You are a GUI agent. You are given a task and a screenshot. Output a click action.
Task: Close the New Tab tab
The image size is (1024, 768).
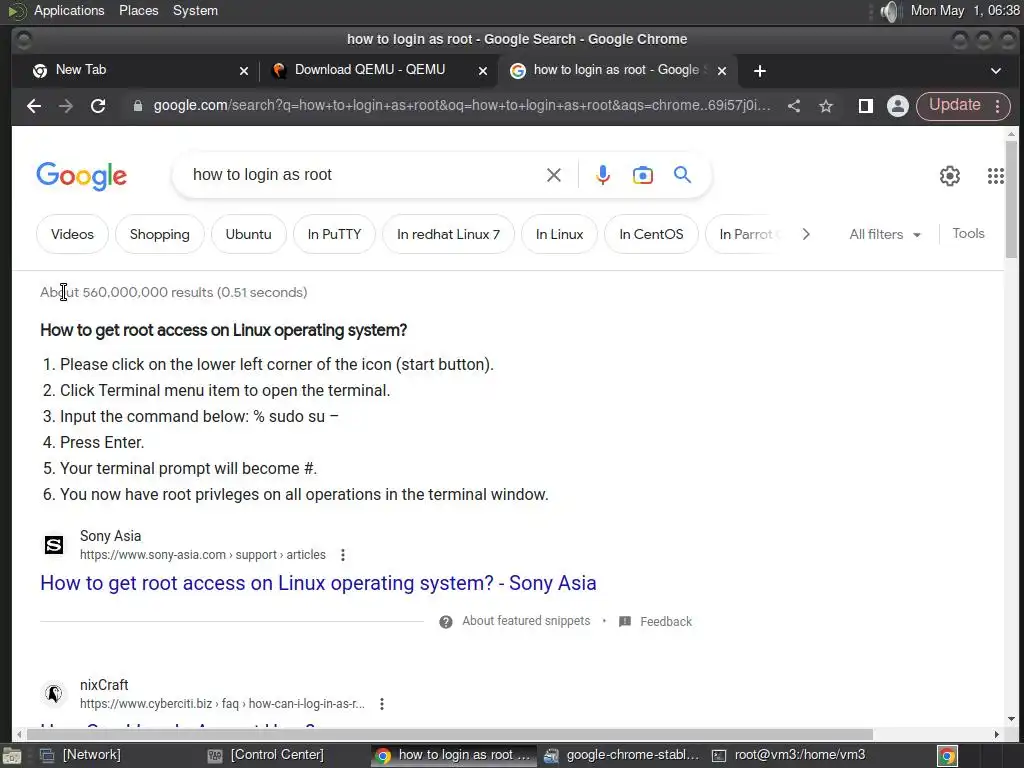point(244,71)
